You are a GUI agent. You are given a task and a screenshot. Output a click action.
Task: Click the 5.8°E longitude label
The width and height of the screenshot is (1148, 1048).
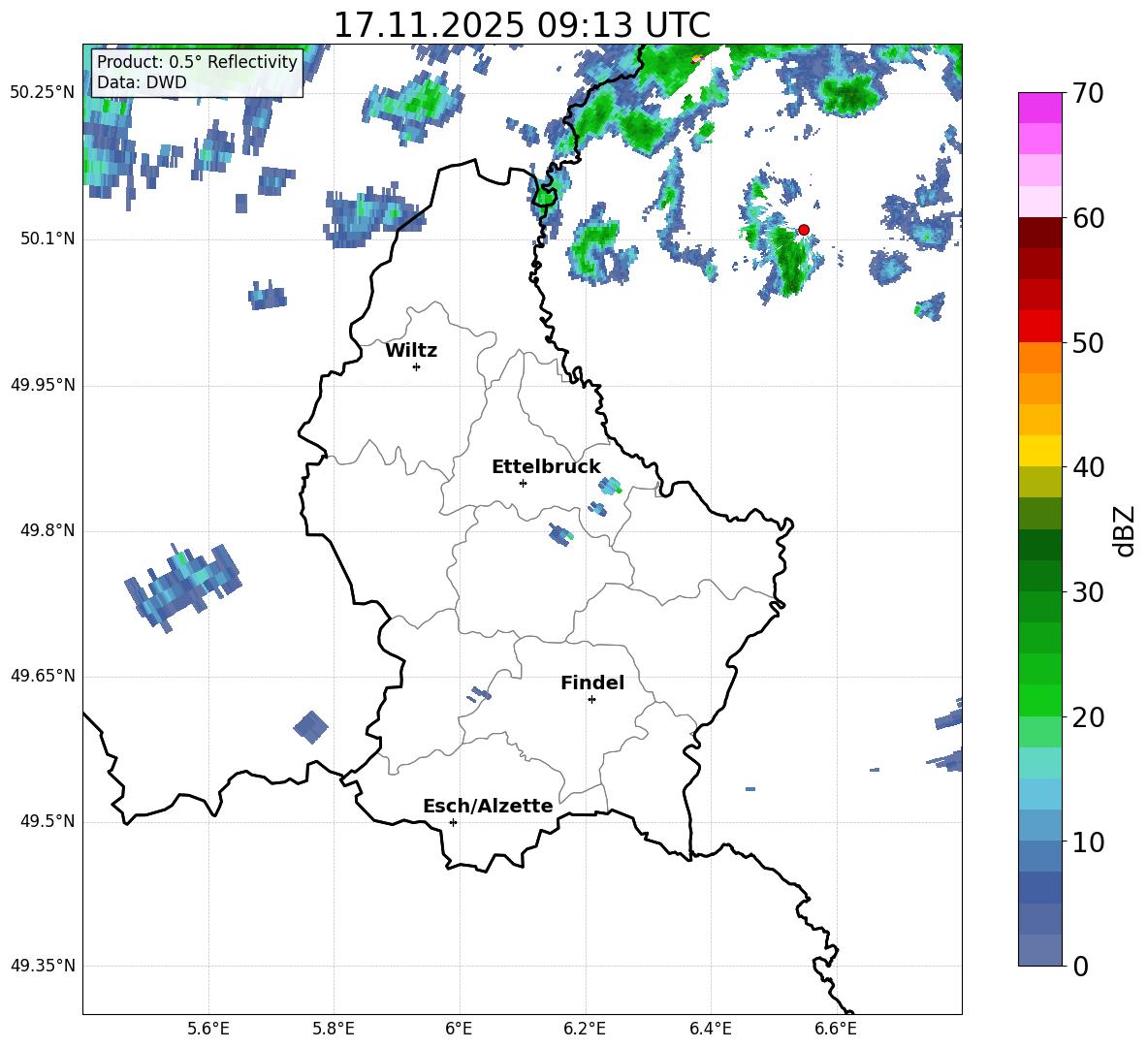click(x=334, y=1029)
